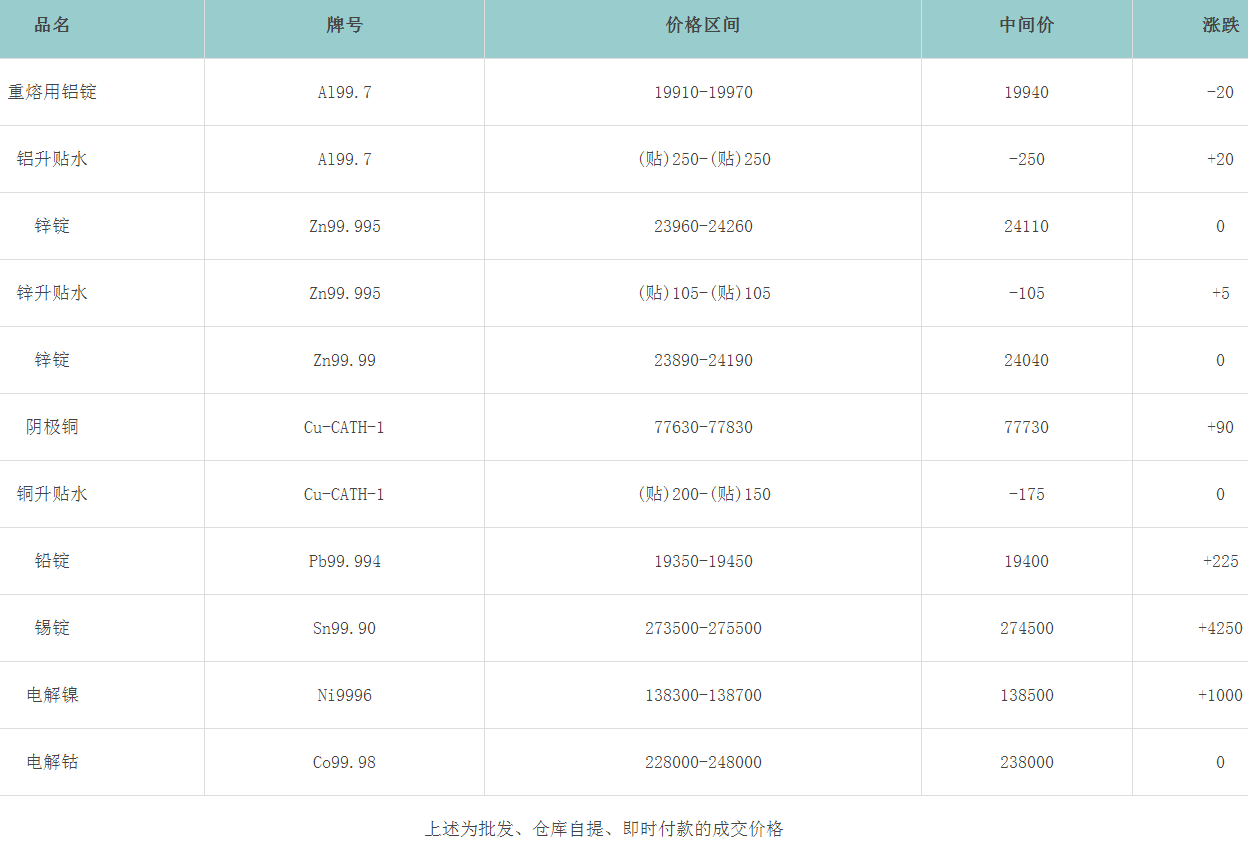Click the middle price 77730
This screenshot has width=1248, height=849.
(x=1026, y=427)
